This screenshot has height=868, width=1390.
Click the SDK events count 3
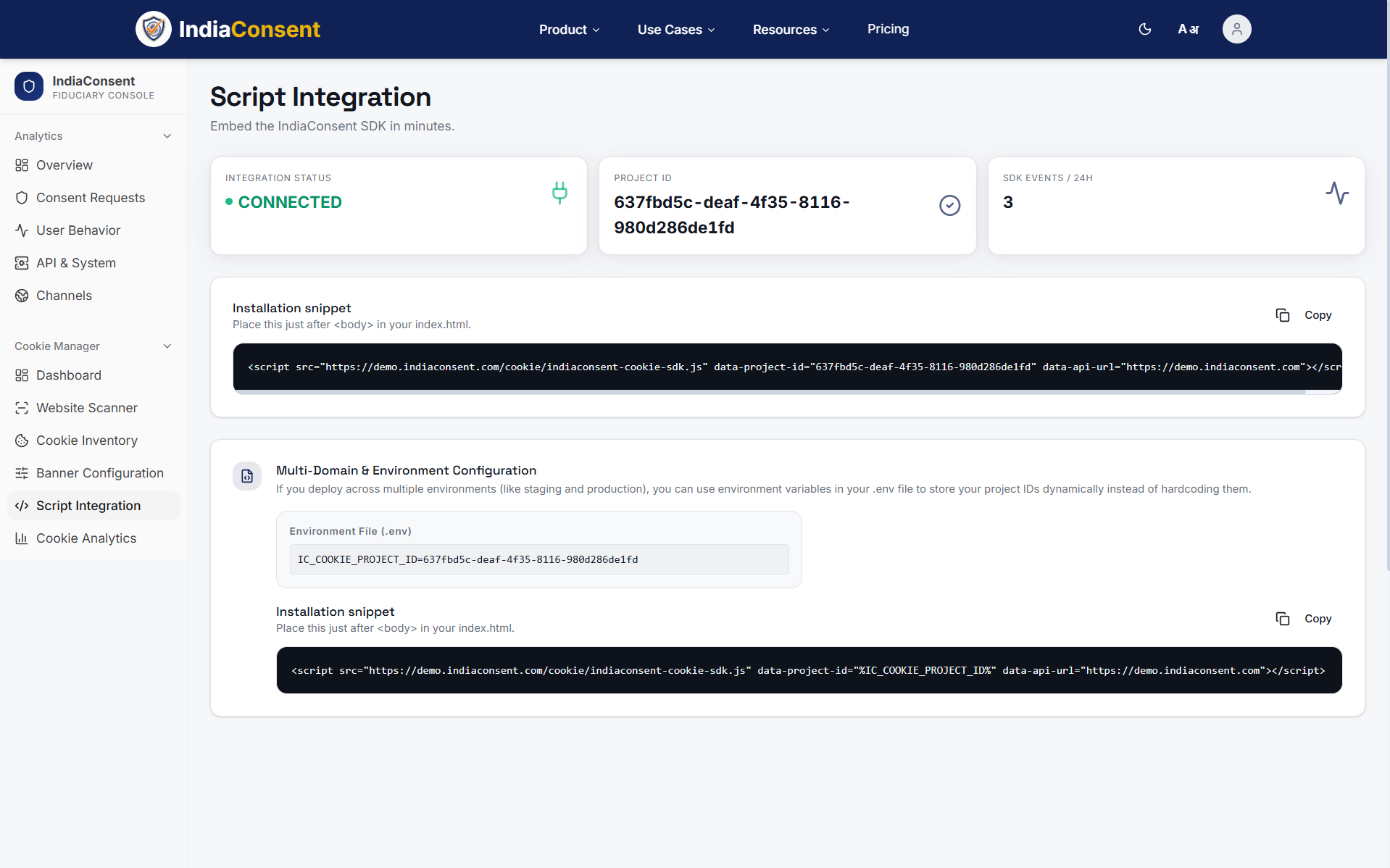1008,202
